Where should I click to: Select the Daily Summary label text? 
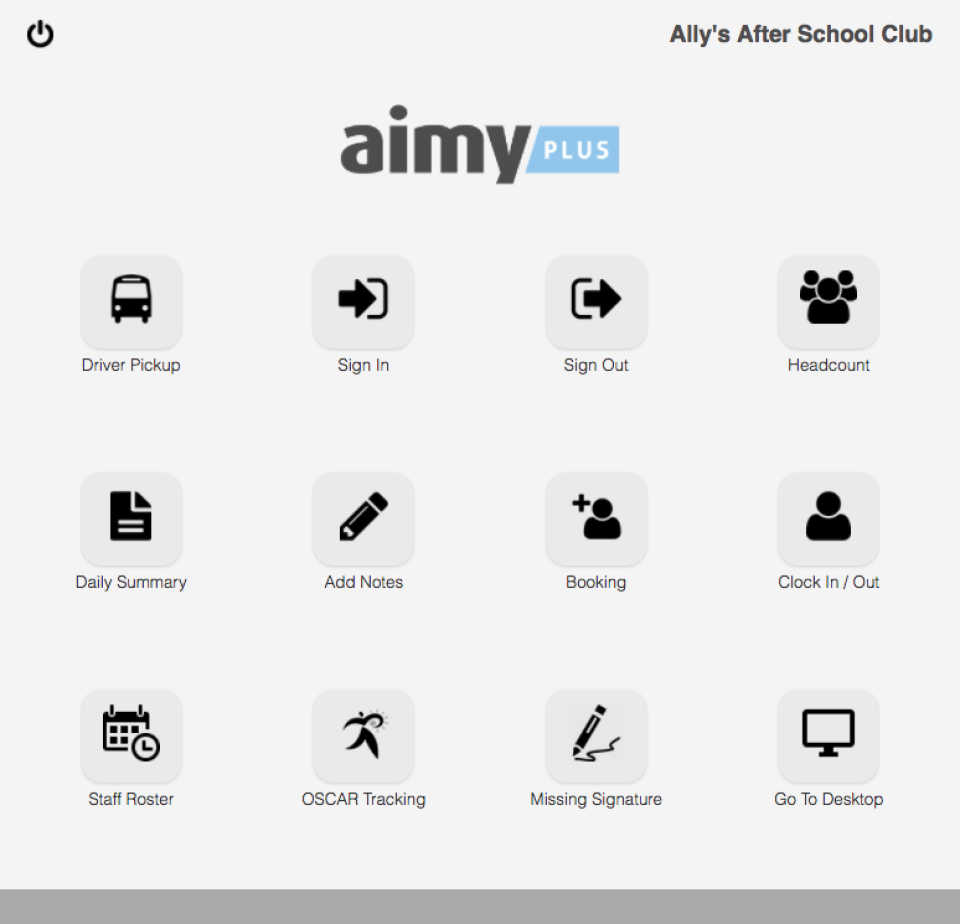131,582
